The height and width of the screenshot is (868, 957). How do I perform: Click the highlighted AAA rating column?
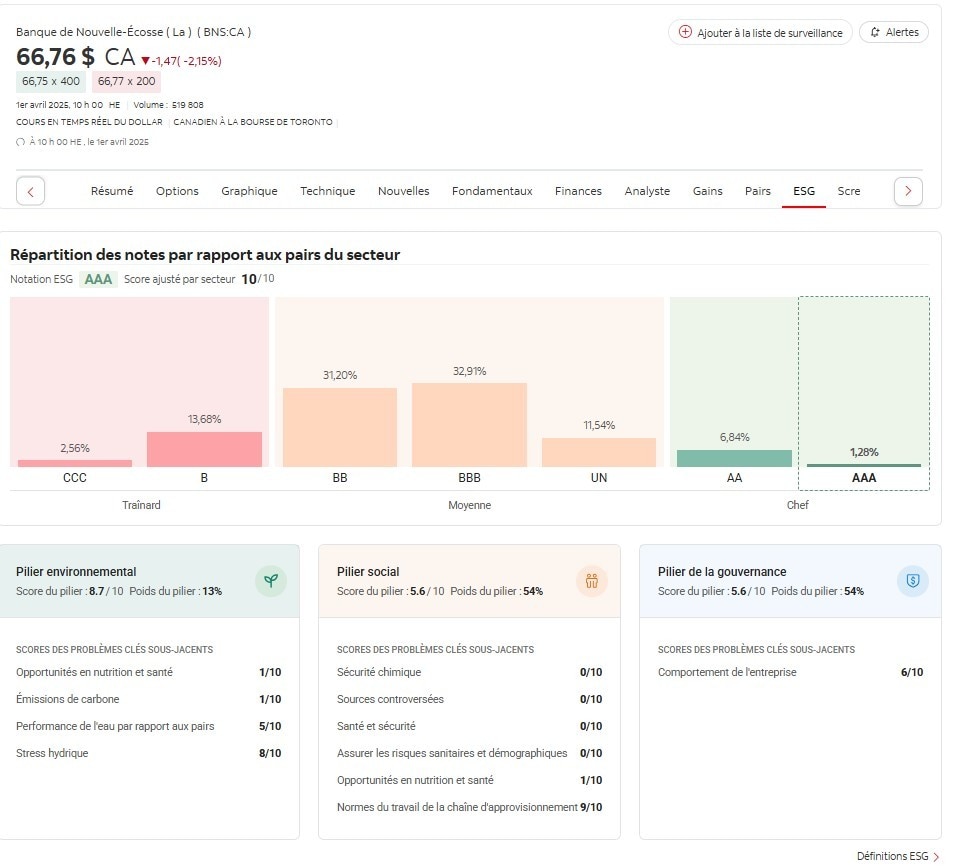pyautogui.click(x=864, y=393)
